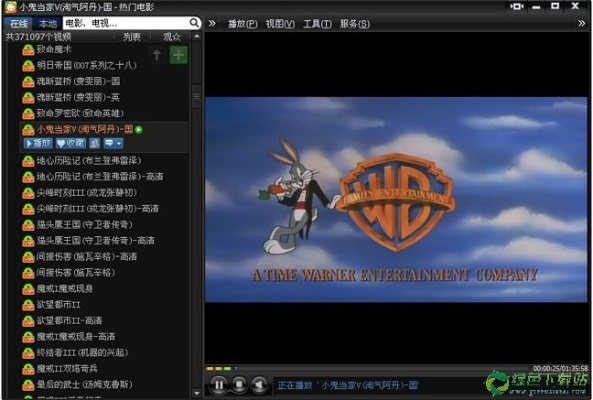This screenshot has height=400, width=593.
Task: Select 尖峰时刻III (成龙张静初)-高清
Action: pos(98,209)
